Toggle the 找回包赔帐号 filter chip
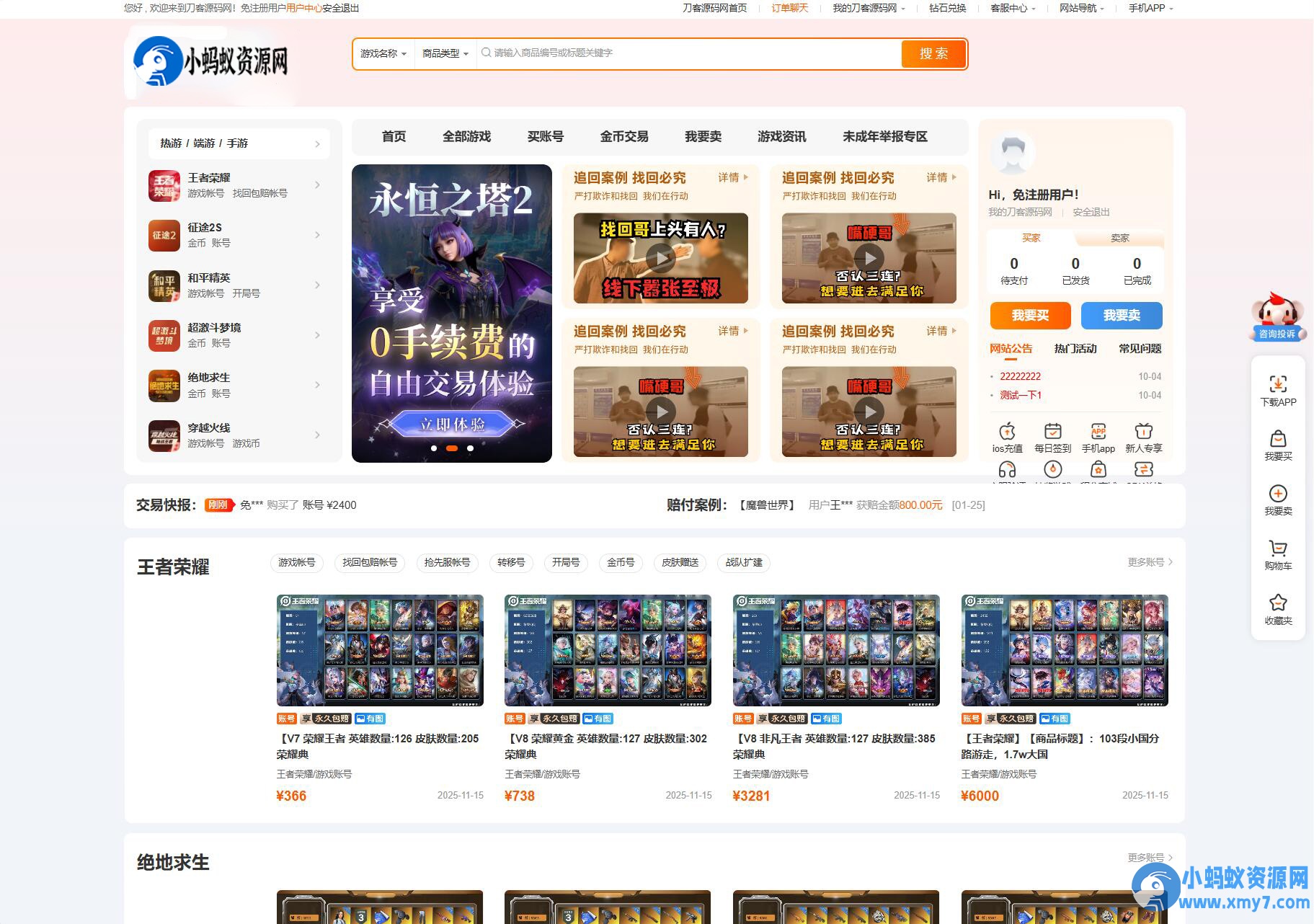The image size is (1314, 924). 369,563
